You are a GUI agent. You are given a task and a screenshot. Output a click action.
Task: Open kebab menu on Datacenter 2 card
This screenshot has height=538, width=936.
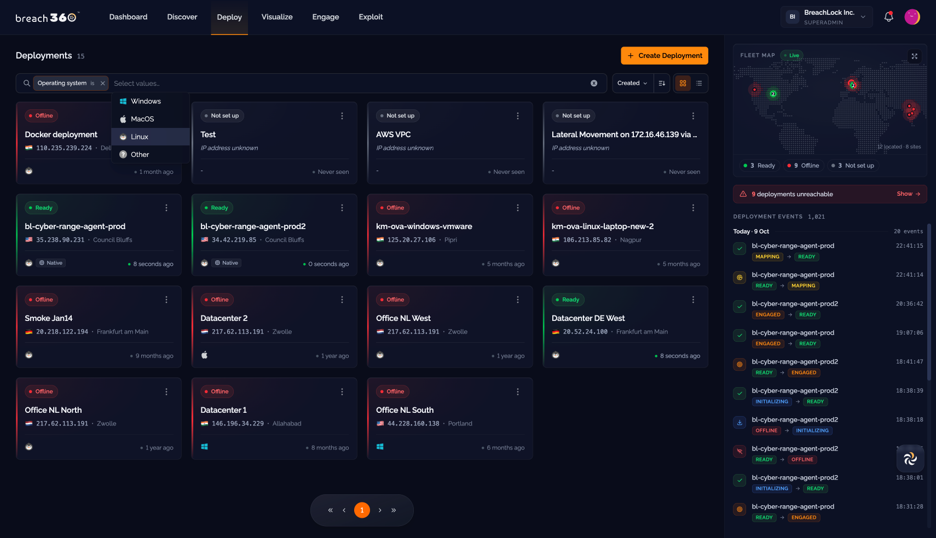pyautogui.click(x=342, y=300)
